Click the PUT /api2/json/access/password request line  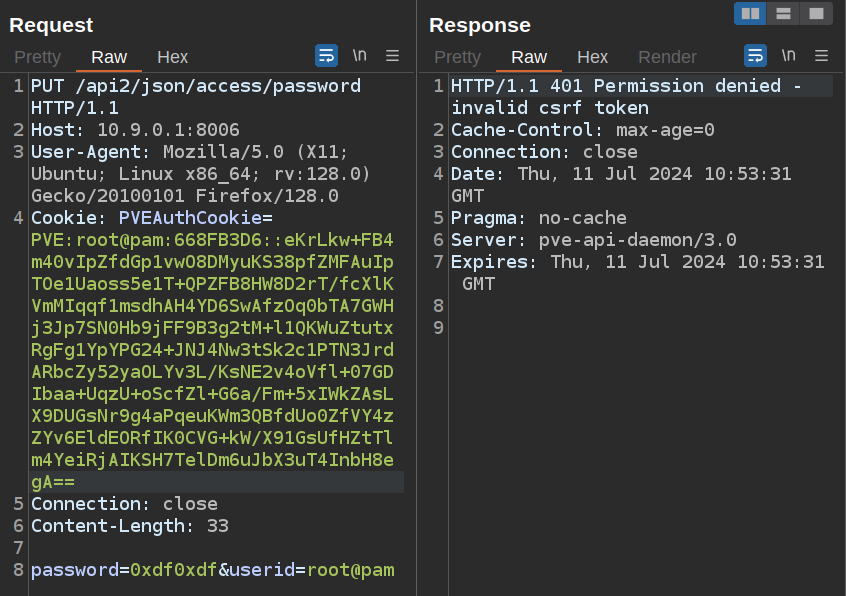click(x=195, y=86)
